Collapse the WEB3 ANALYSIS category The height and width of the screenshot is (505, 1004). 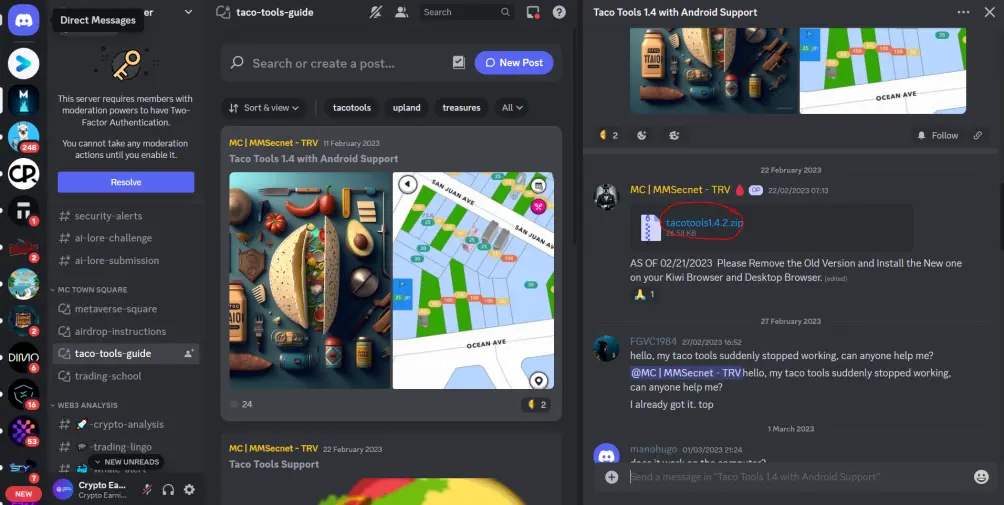[x=88, y=405]
